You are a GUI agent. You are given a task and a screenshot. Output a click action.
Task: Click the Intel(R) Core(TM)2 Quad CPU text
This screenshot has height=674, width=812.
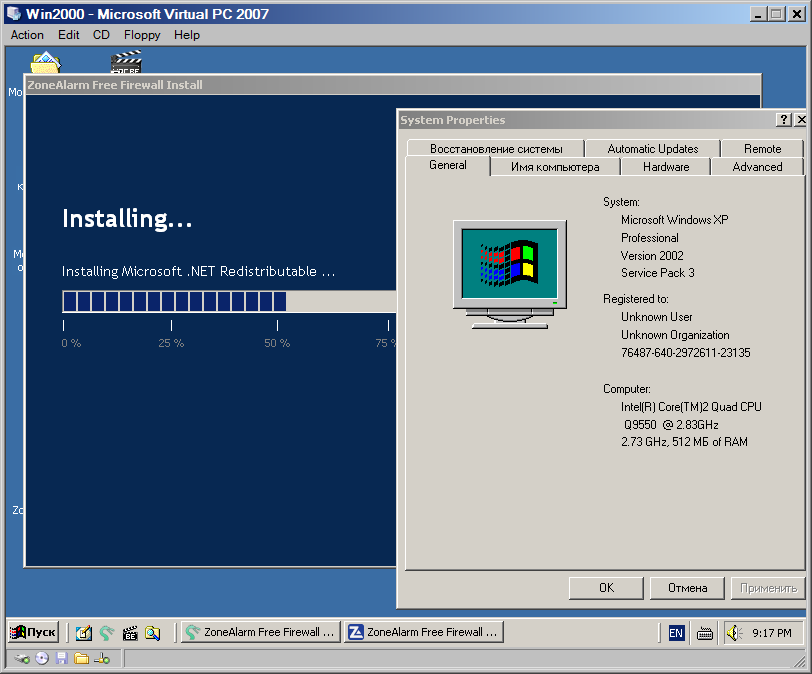(691, 407)
